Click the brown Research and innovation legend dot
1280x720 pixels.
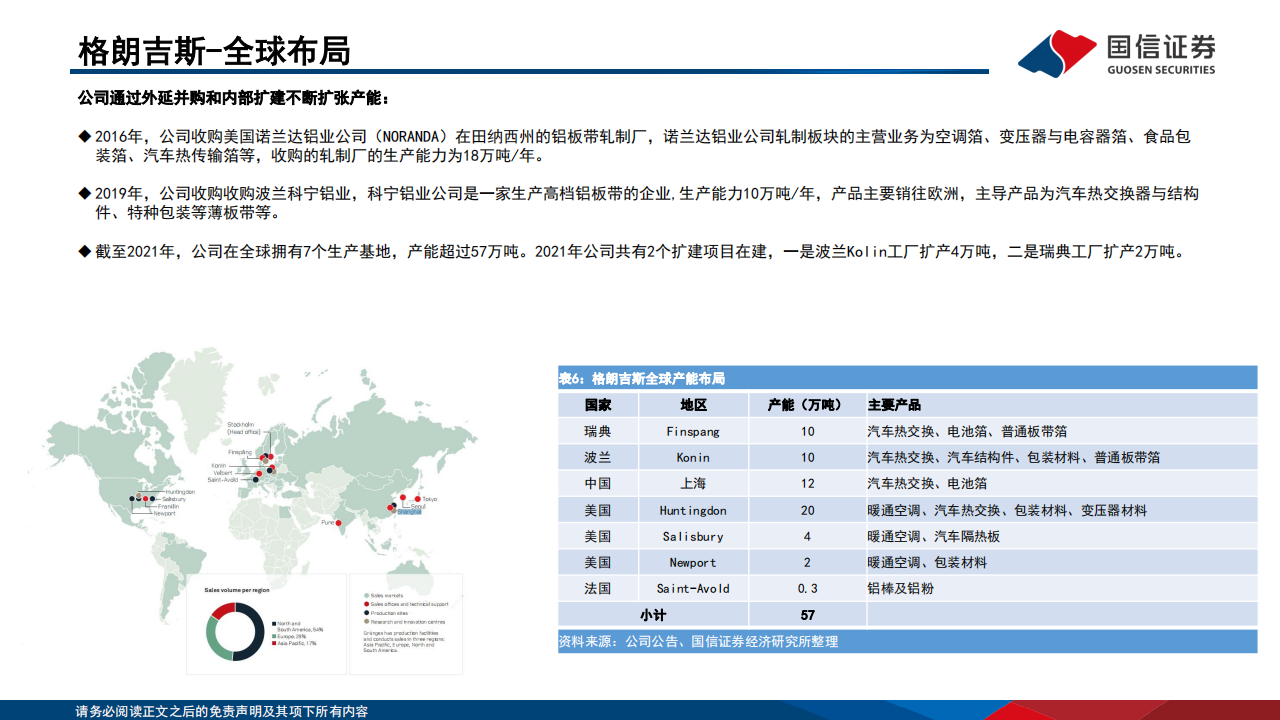tap(366, 622)
